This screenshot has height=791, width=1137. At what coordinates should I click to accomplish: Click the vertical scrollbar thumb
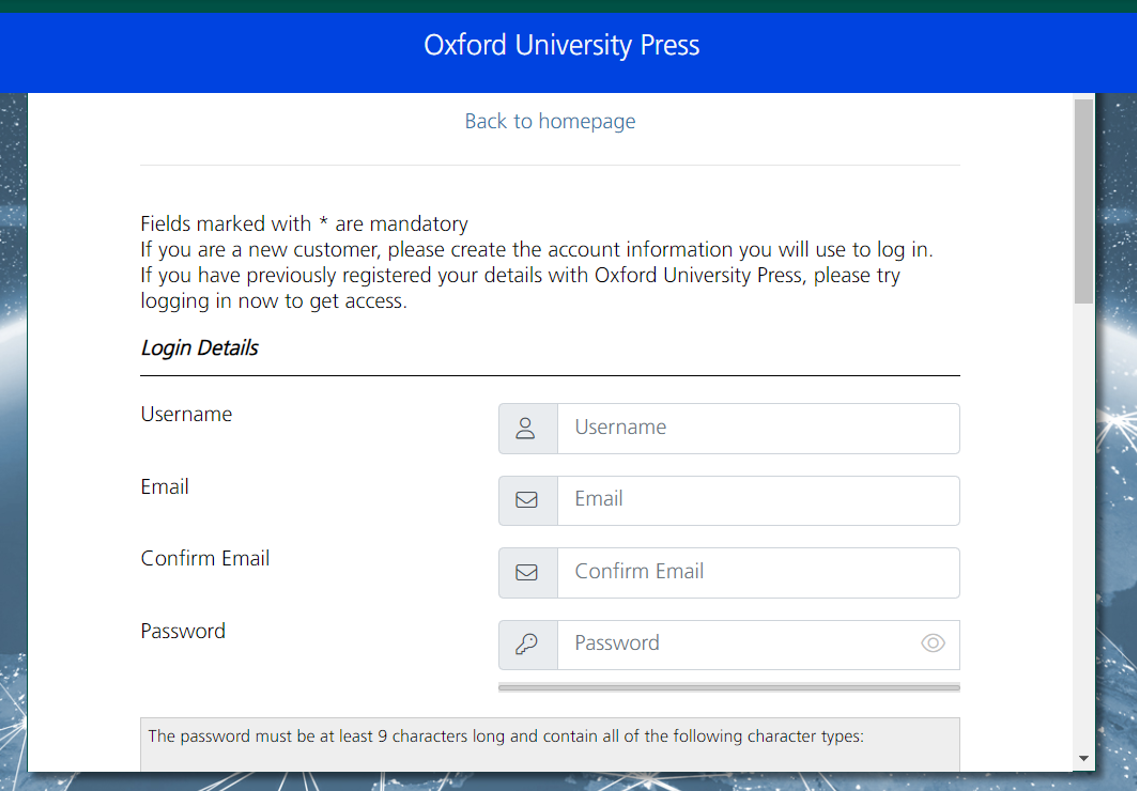pos(1083,202)
